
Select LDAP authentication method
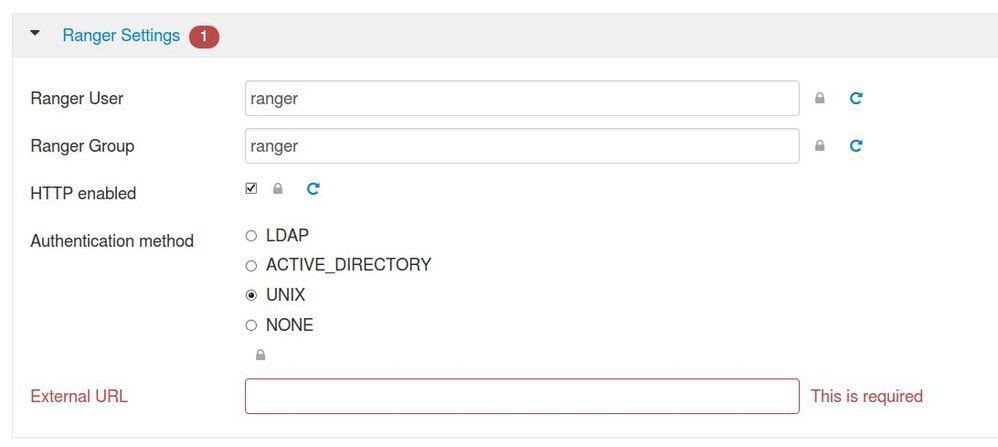coord(251,236)
